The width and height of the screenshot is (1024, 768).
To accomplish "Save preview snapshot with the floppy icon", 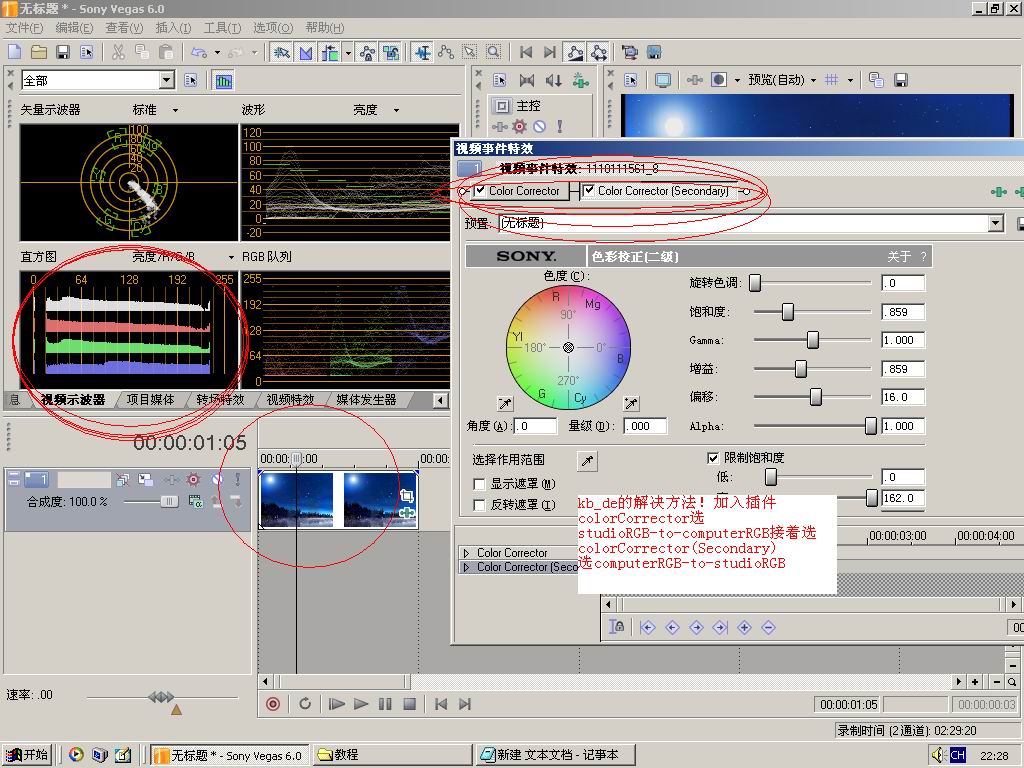I will pyautogui.click(x=901, y=80).
